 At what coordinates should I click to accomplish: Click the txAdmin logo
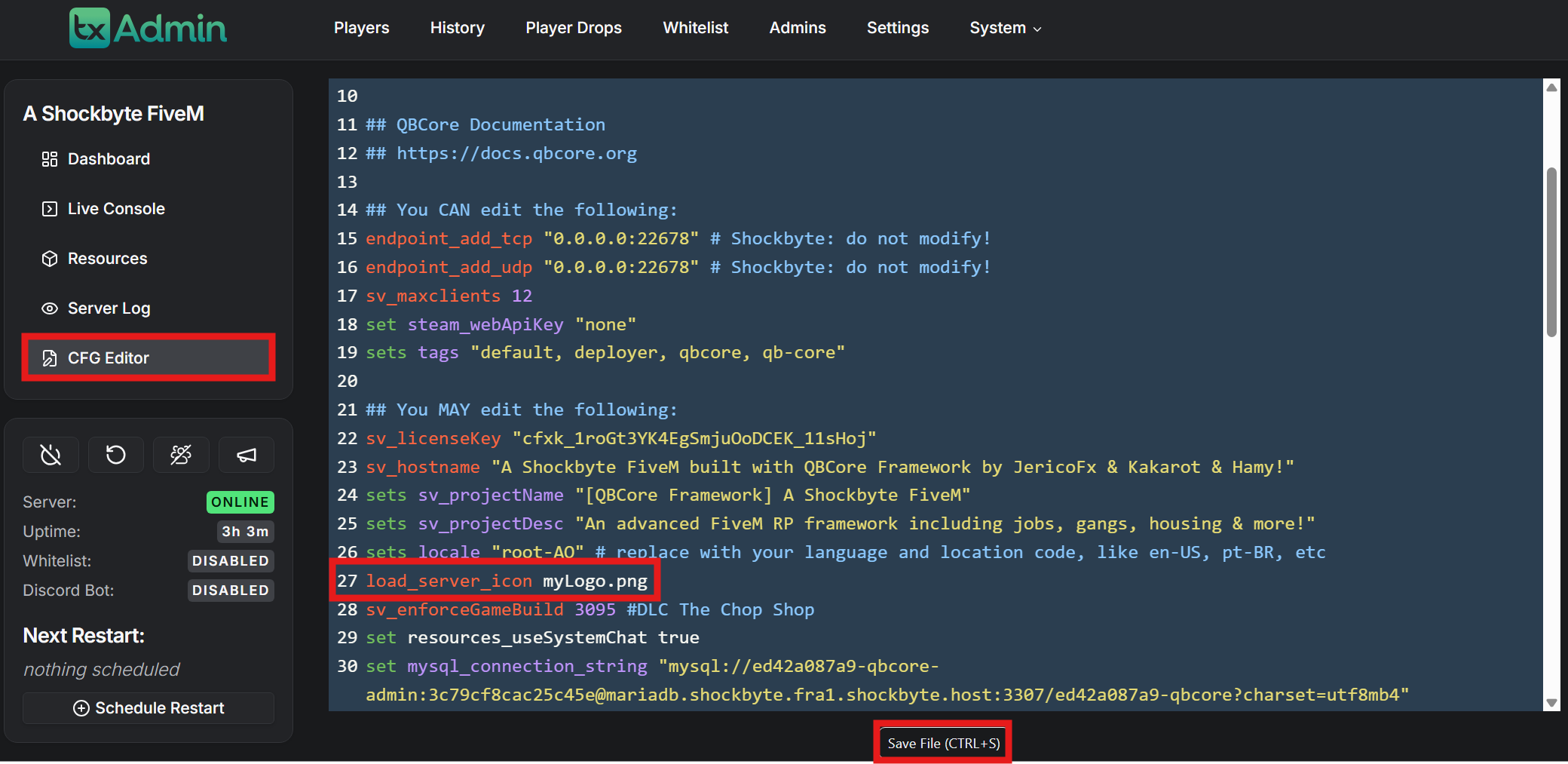coord(148,28)
